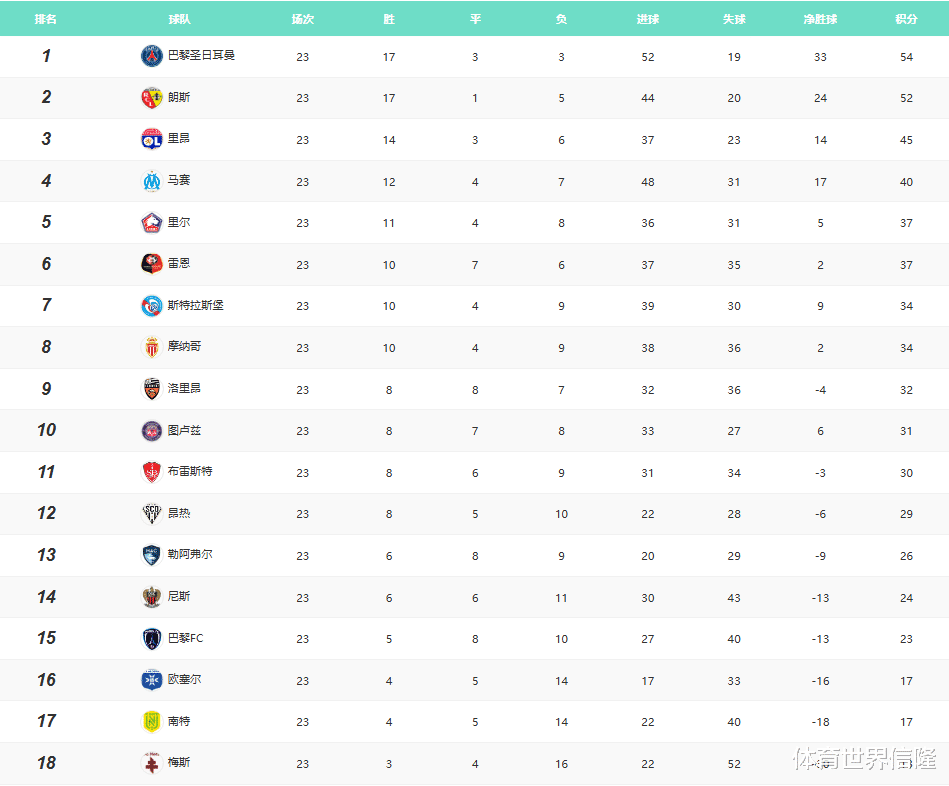Screen dimensions: 949x786
Task: Select the 布雷斯特 team name
Action: tap(190, 471)
